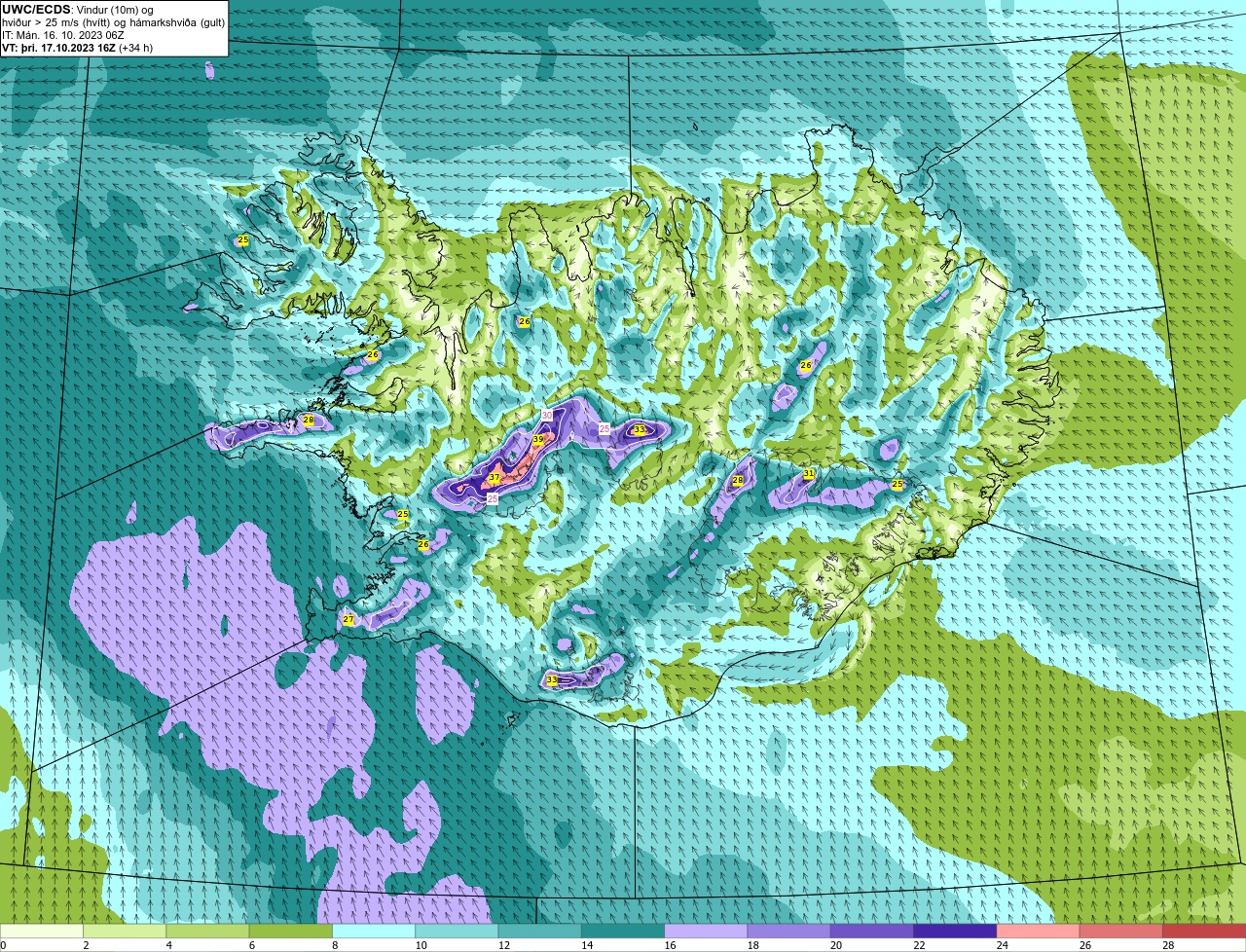The image size is (1246, 952).
Task: Click the 'hámarkshviða (gult)' text
Action: click(x=179, y=22)
